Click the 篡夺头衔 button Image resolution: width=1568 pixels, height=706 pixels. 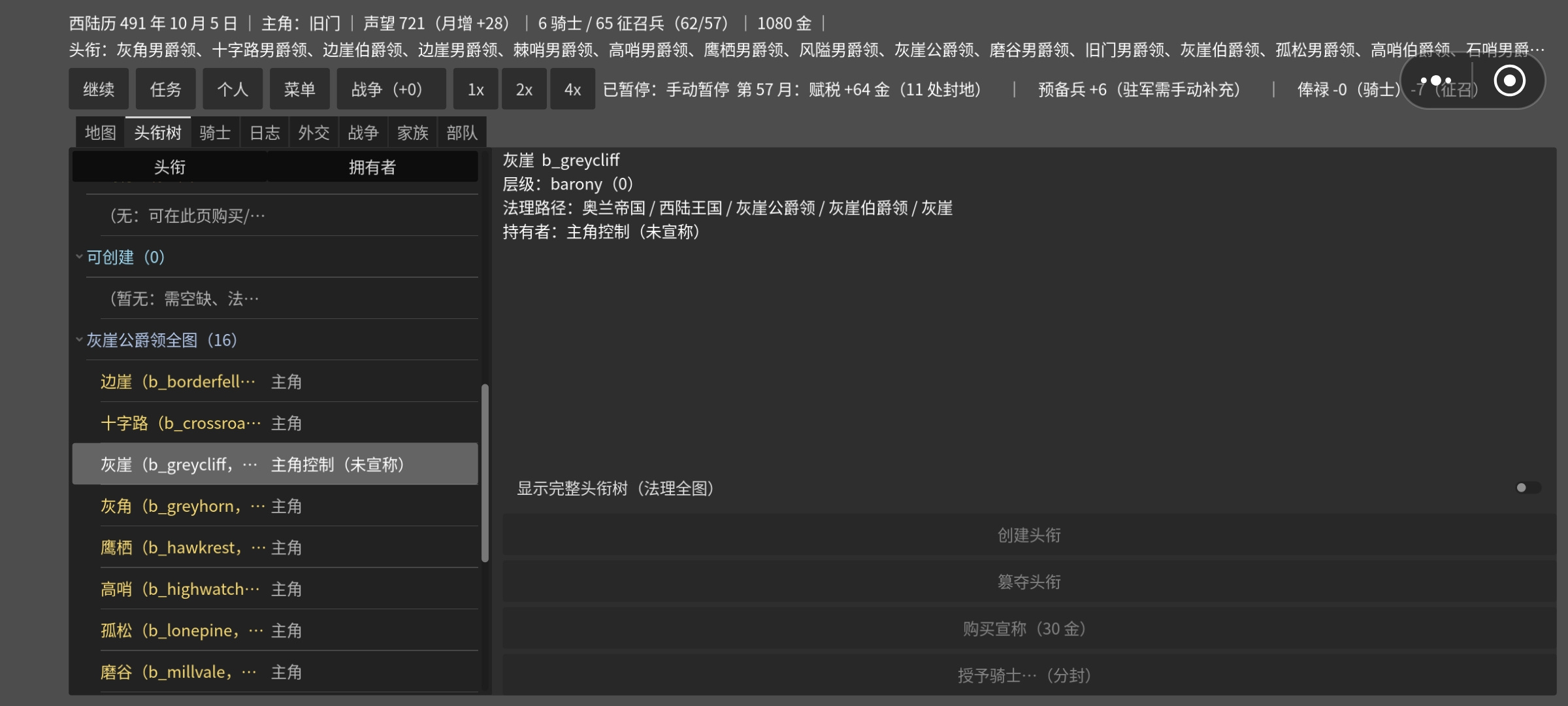click(1029, 582)
